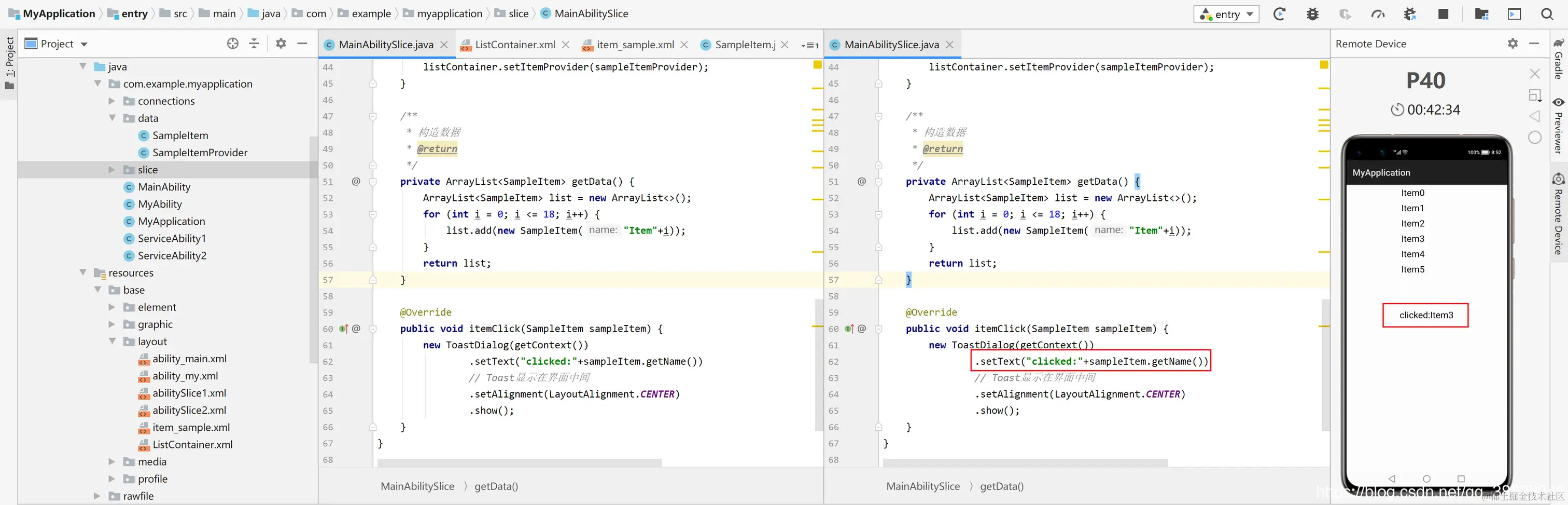Collapse the java folder arrow

click(x=83, y=66)
